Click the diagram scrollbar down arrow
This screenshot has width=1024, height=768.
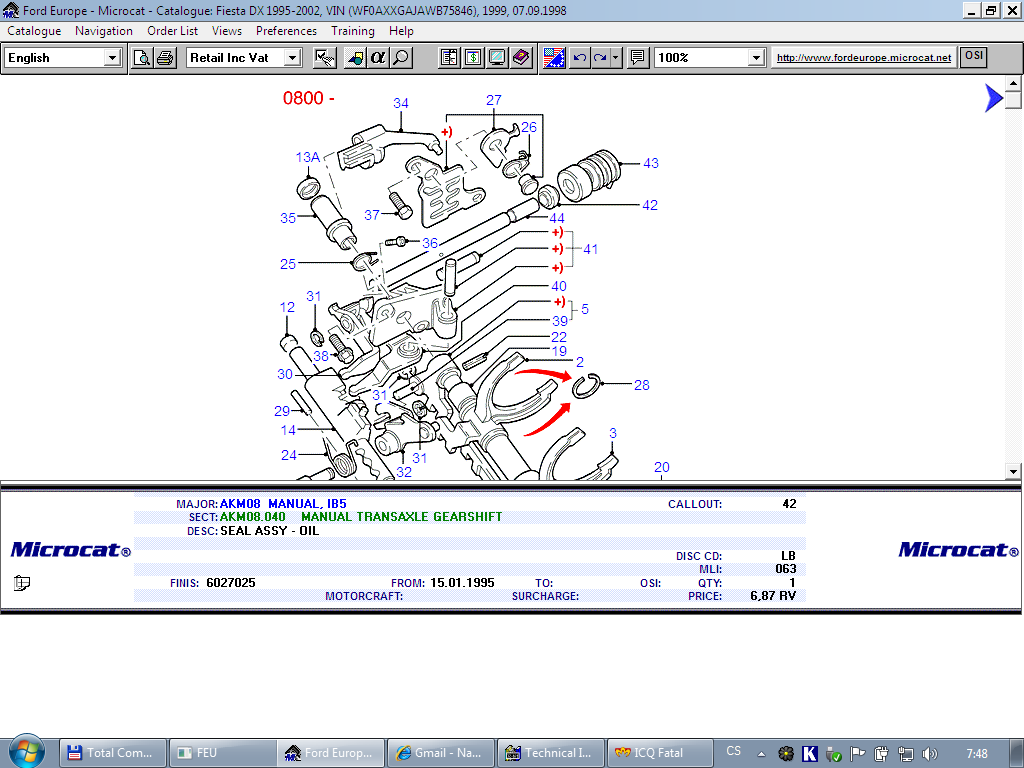(x=1013, y=471)
